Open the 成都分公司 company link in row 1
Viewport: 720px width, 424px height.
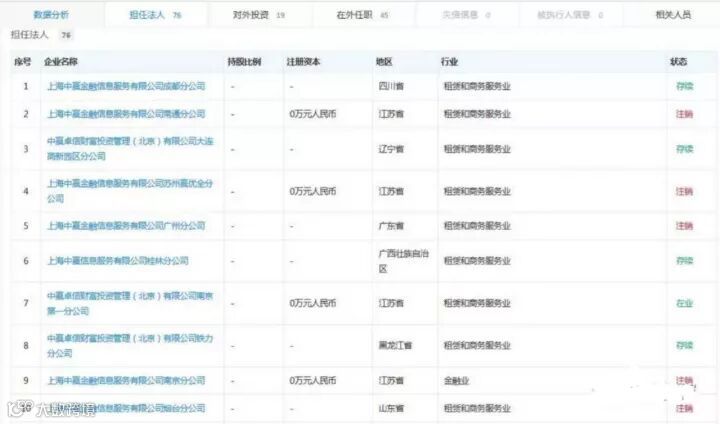coord(126,86)
